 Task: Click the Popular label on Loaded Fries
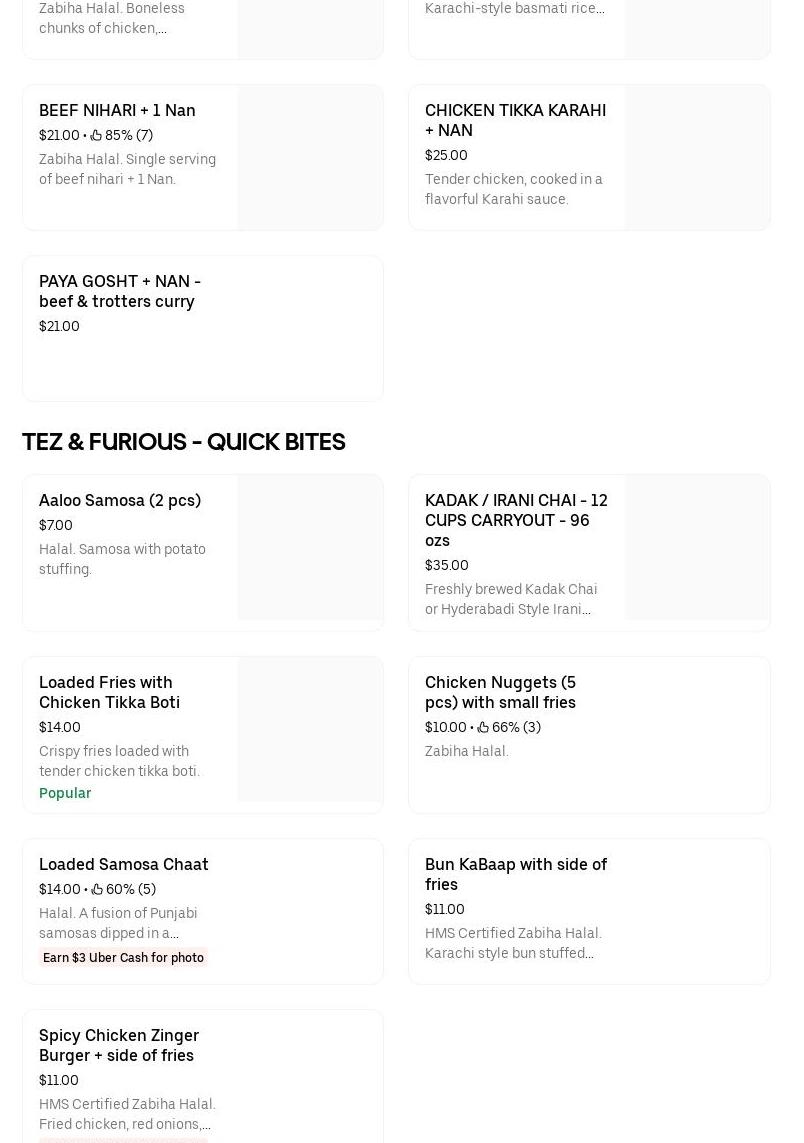[x=65, y=793]
